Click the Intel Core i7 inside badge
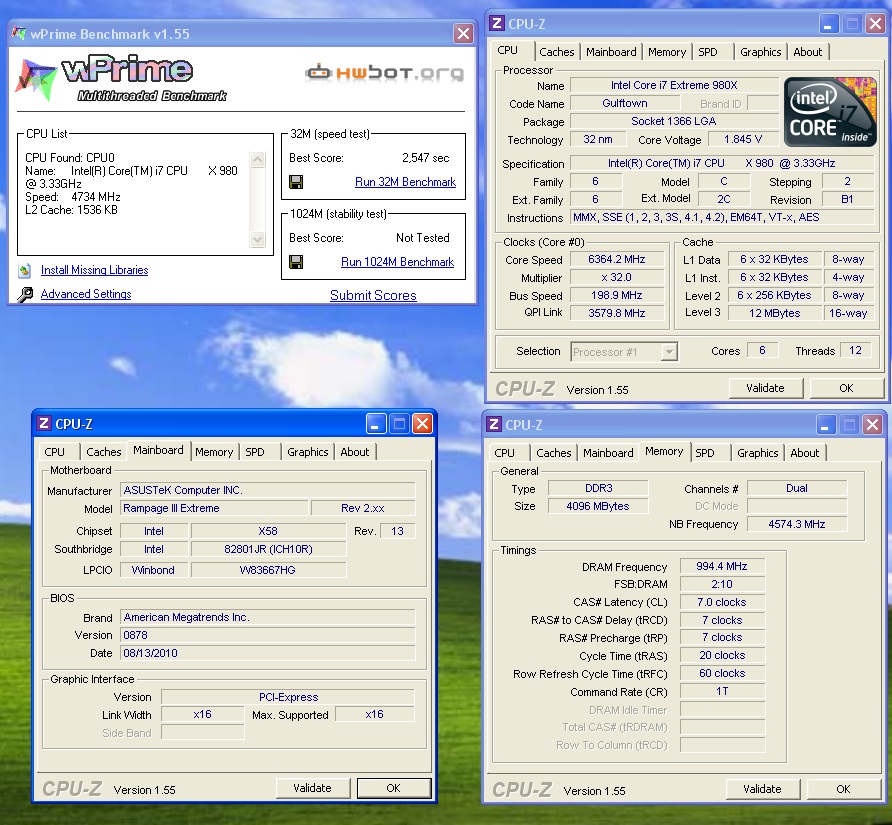892x825 pixels. [x=830, y=112]
